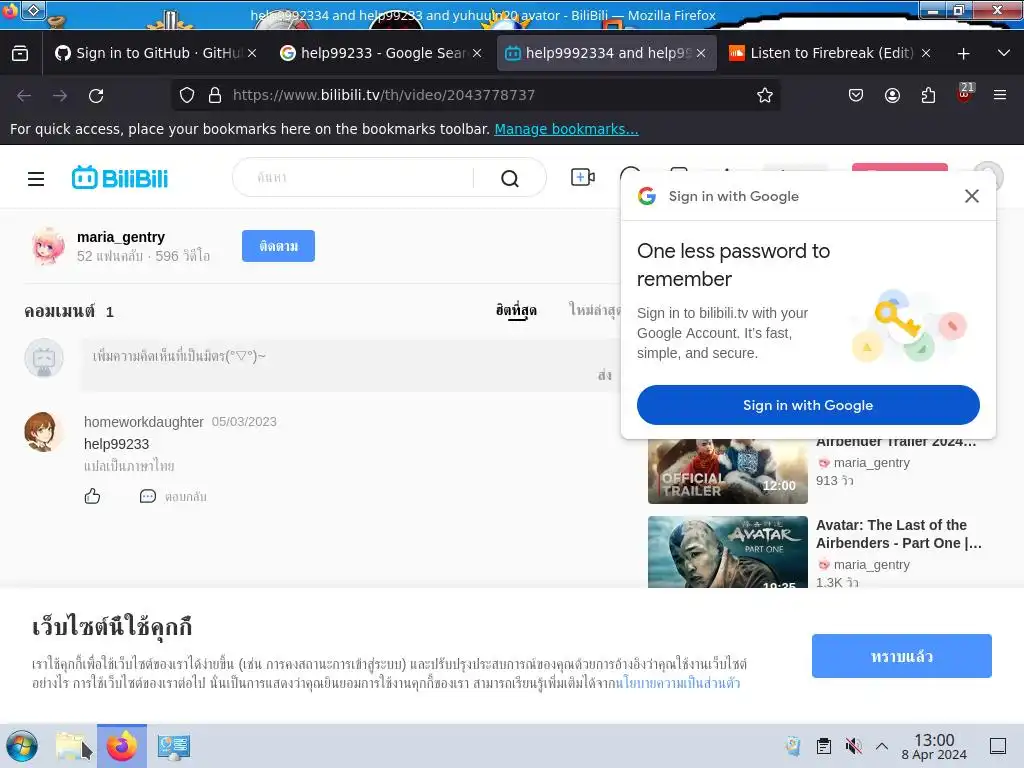Open the muted volume tray icon
The image size is (1024, 768).
click(x=853, y=746)
